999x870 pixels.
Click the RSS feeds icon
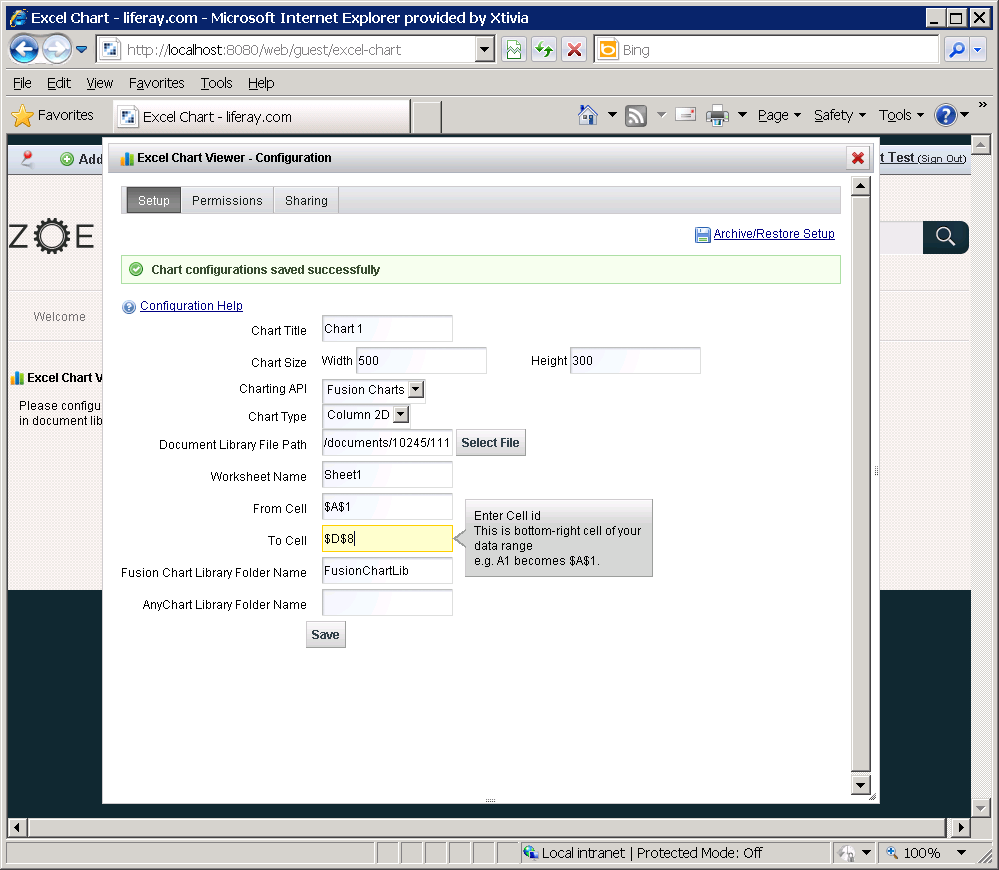point(636,116)
